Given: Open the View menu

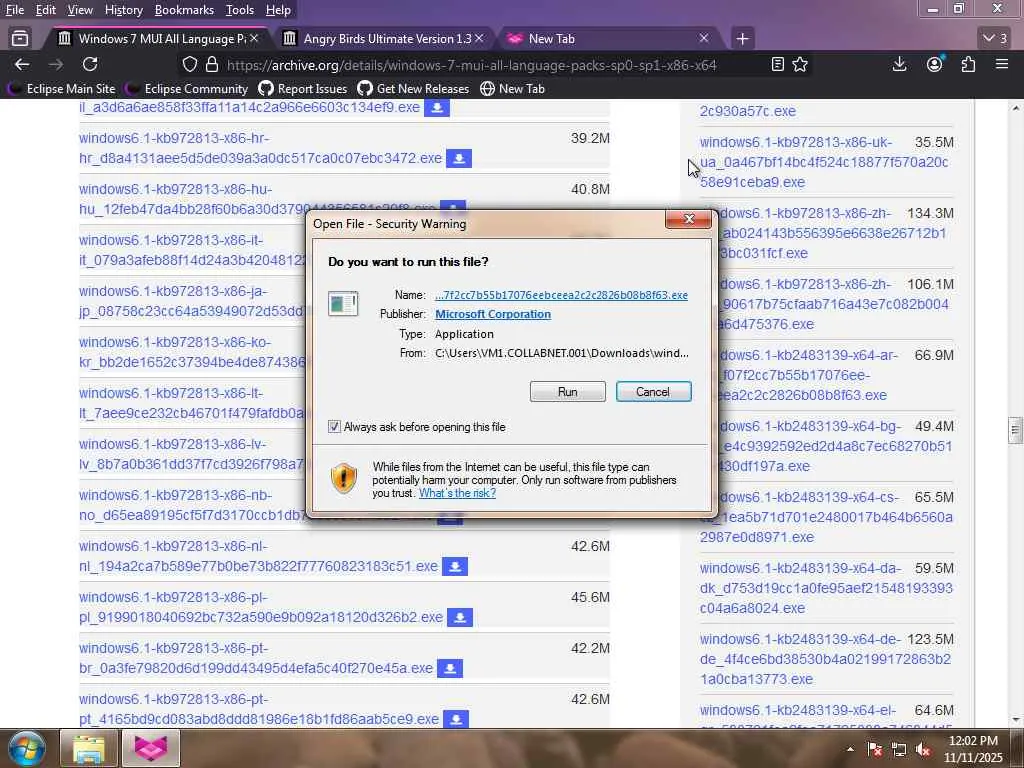Looking at the screenshot, I should [x=80, y=10].
